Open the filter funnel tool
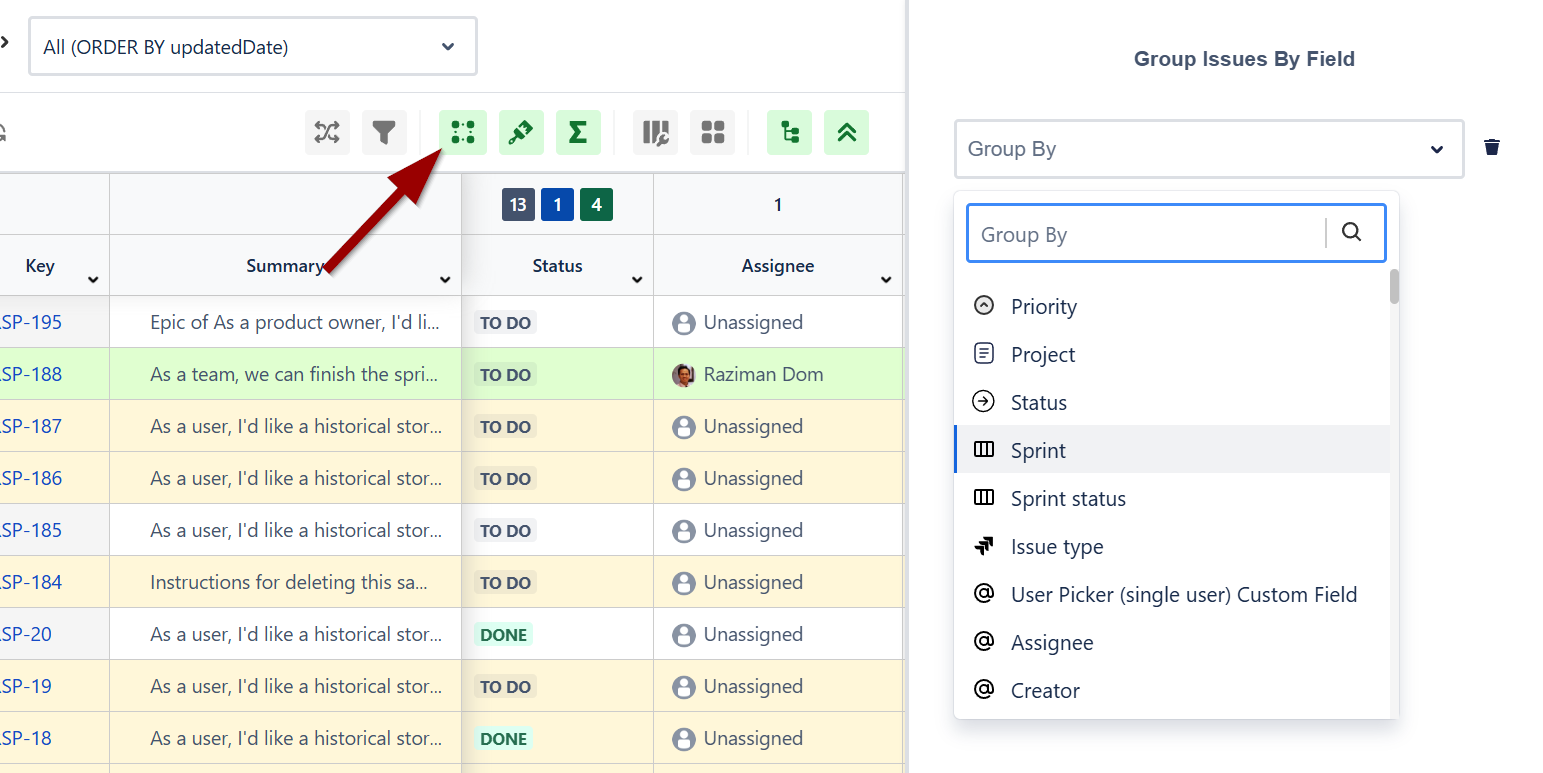Viewport: 1543px width, 773px height. point(384,132)
